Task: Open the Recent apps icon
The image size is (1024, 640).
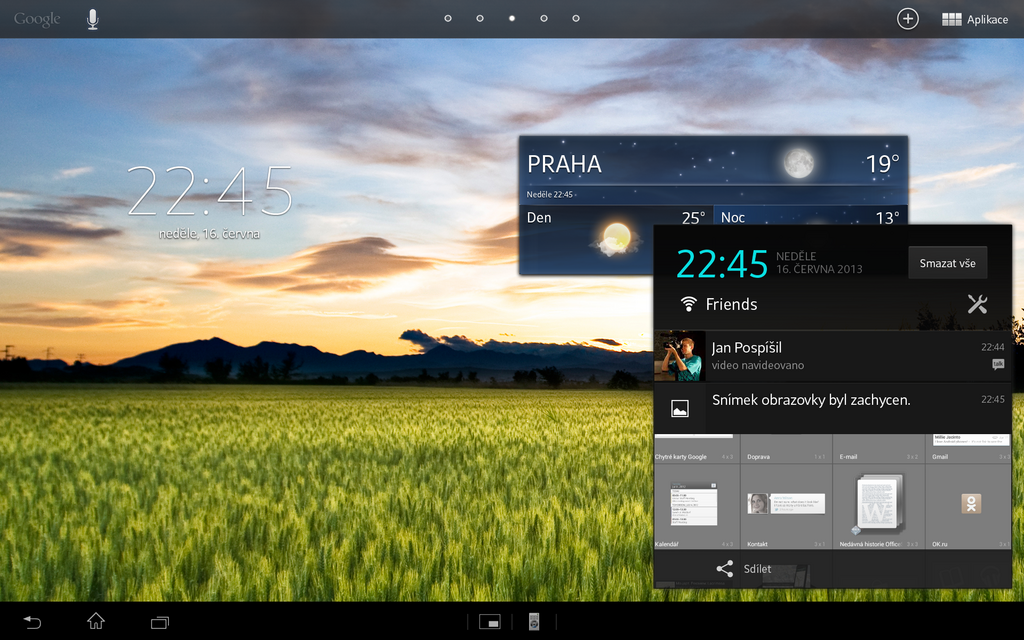Action: coord(158,621)
